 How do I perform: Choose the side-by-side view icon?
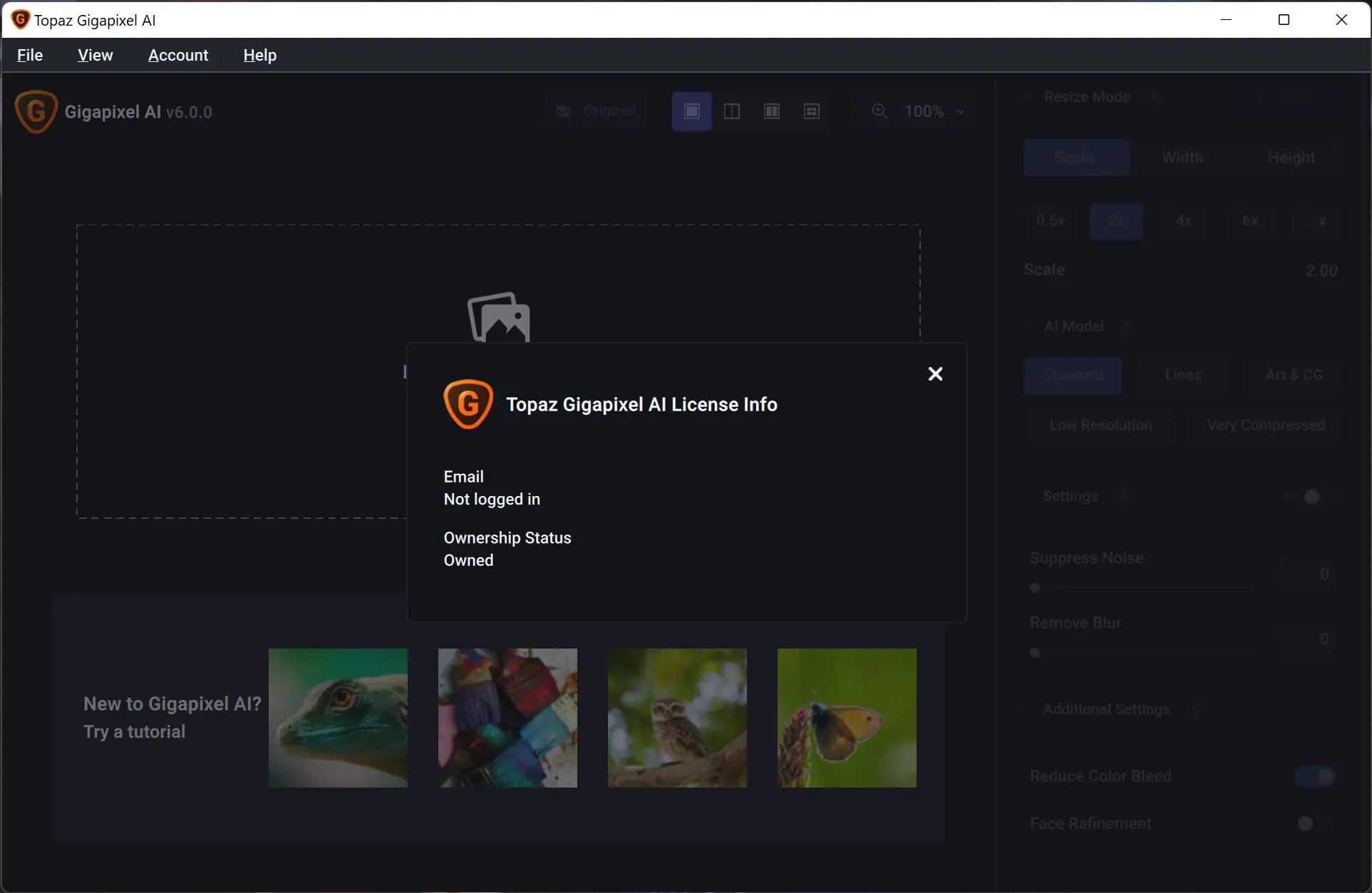[771, 111]
